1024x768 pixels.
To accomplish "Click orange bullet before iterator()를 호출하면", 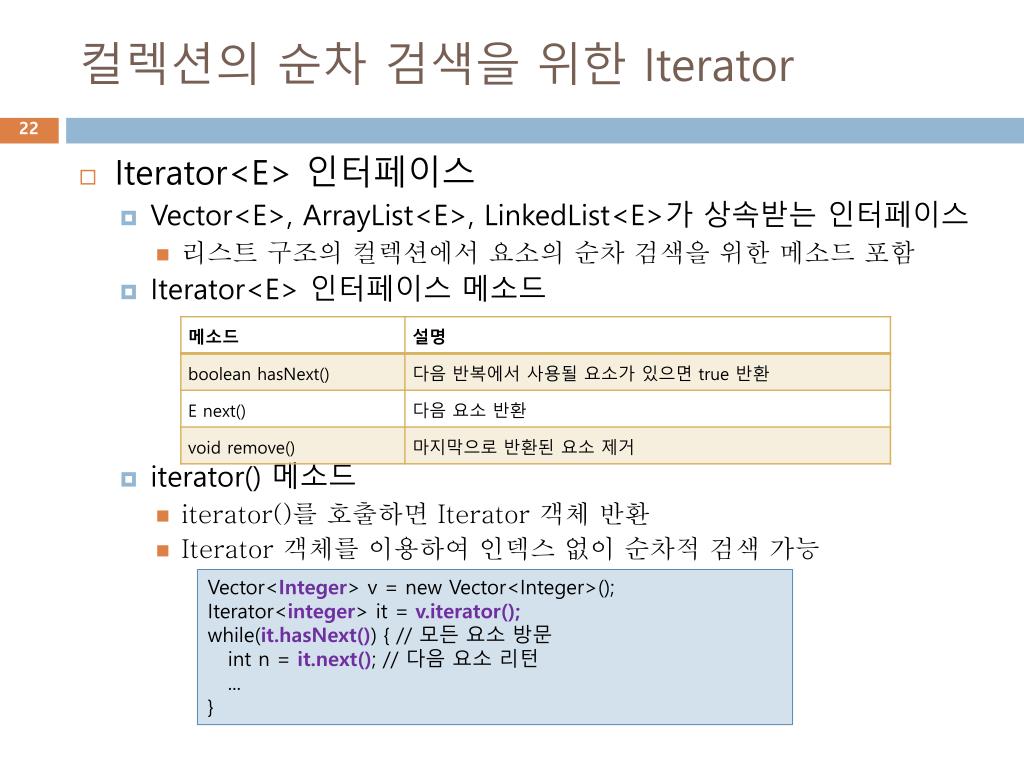I will coord(163,517).
